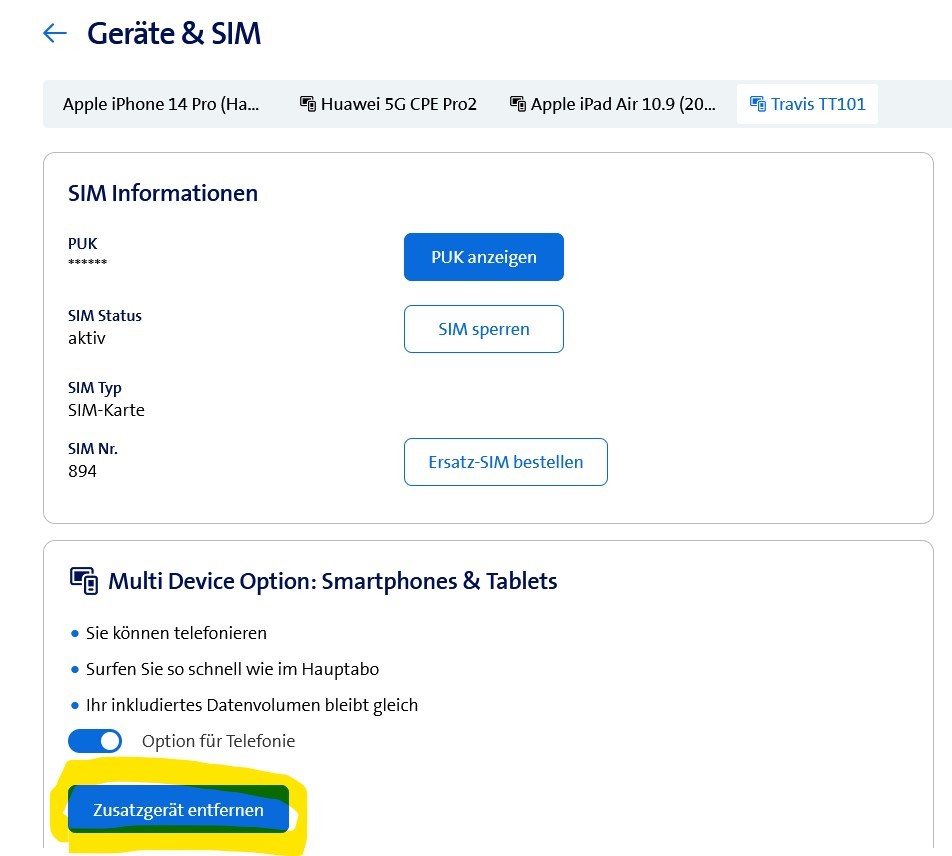Click the SIM sperren button
This screenshot has height=856, width=952.
pyautogui.click(x=484, y=329)
